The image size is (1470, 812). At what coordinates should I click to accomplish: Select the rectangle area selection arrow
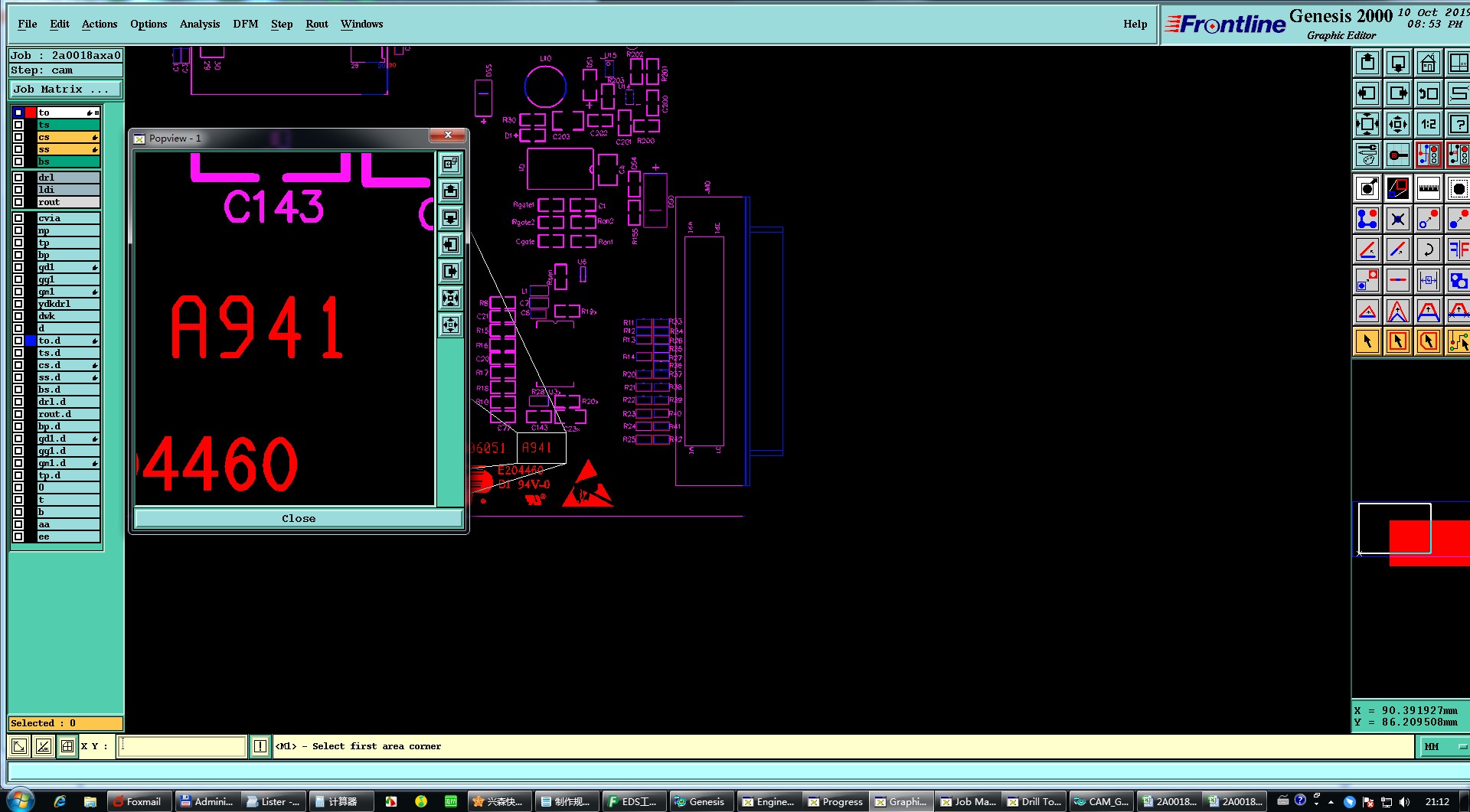[1398, 341]
